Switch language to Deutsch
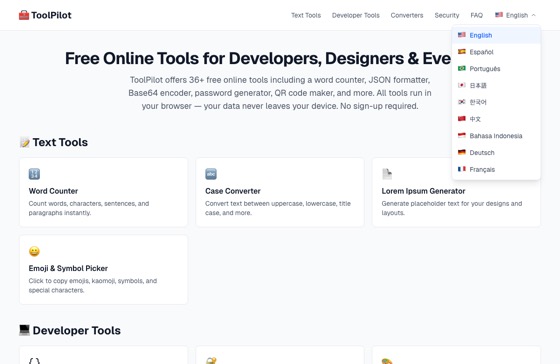 point(496,153)
